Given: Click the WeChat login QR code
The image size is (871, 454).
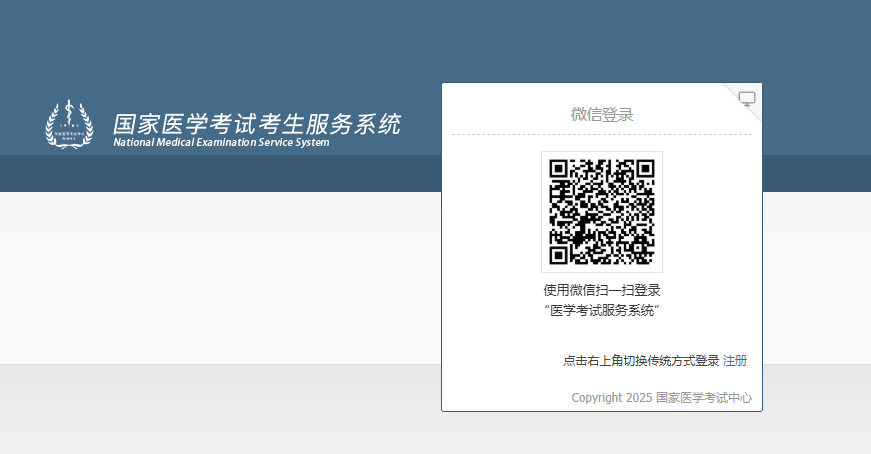Looking at the screenshot, I should coord(602,212).
